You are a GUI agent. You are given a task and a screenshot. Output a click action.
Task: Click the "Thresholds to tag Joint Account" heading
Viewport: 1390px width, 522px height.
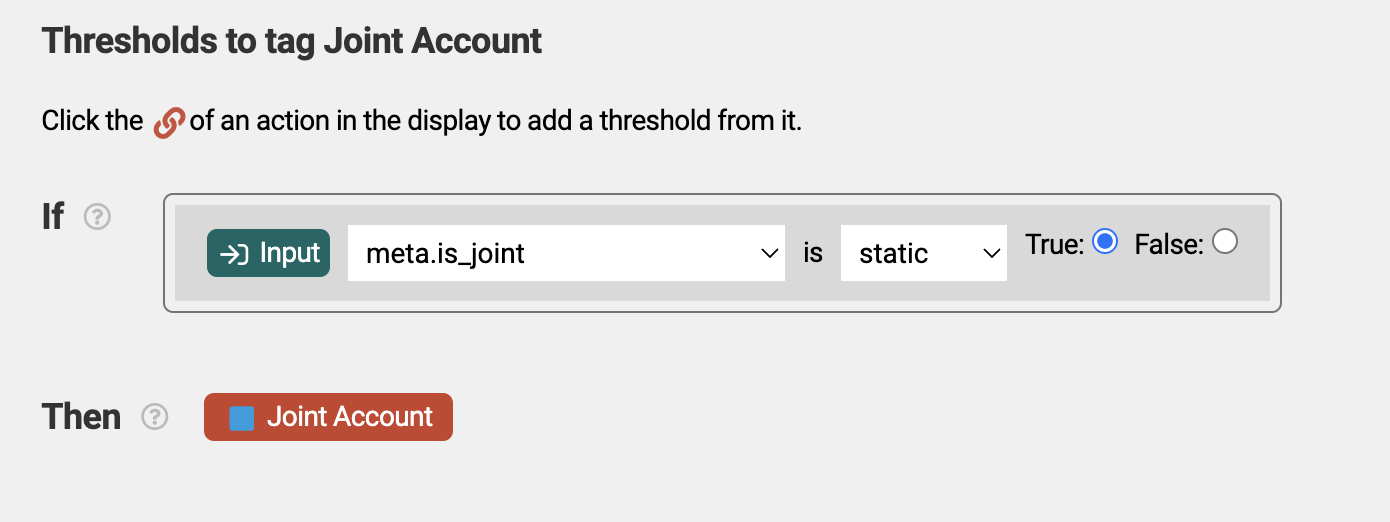pos(292,41)
